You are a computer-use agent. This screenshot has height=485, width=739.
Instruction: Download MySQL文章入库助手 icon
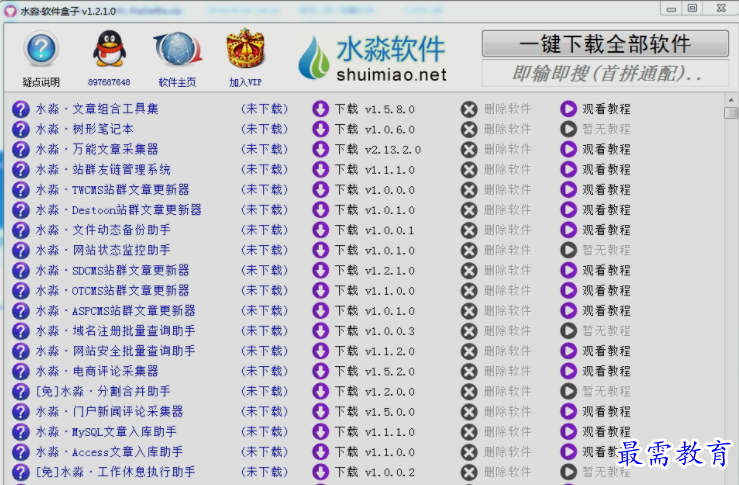(x=320, y=432)
